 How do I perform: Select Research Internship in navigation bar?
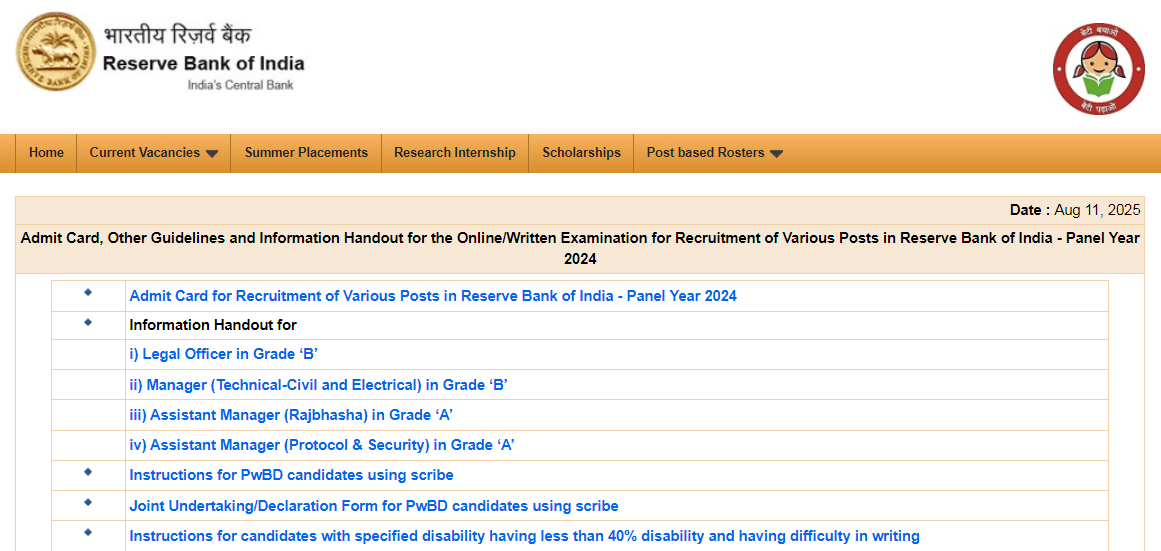[x=454, y=153]
